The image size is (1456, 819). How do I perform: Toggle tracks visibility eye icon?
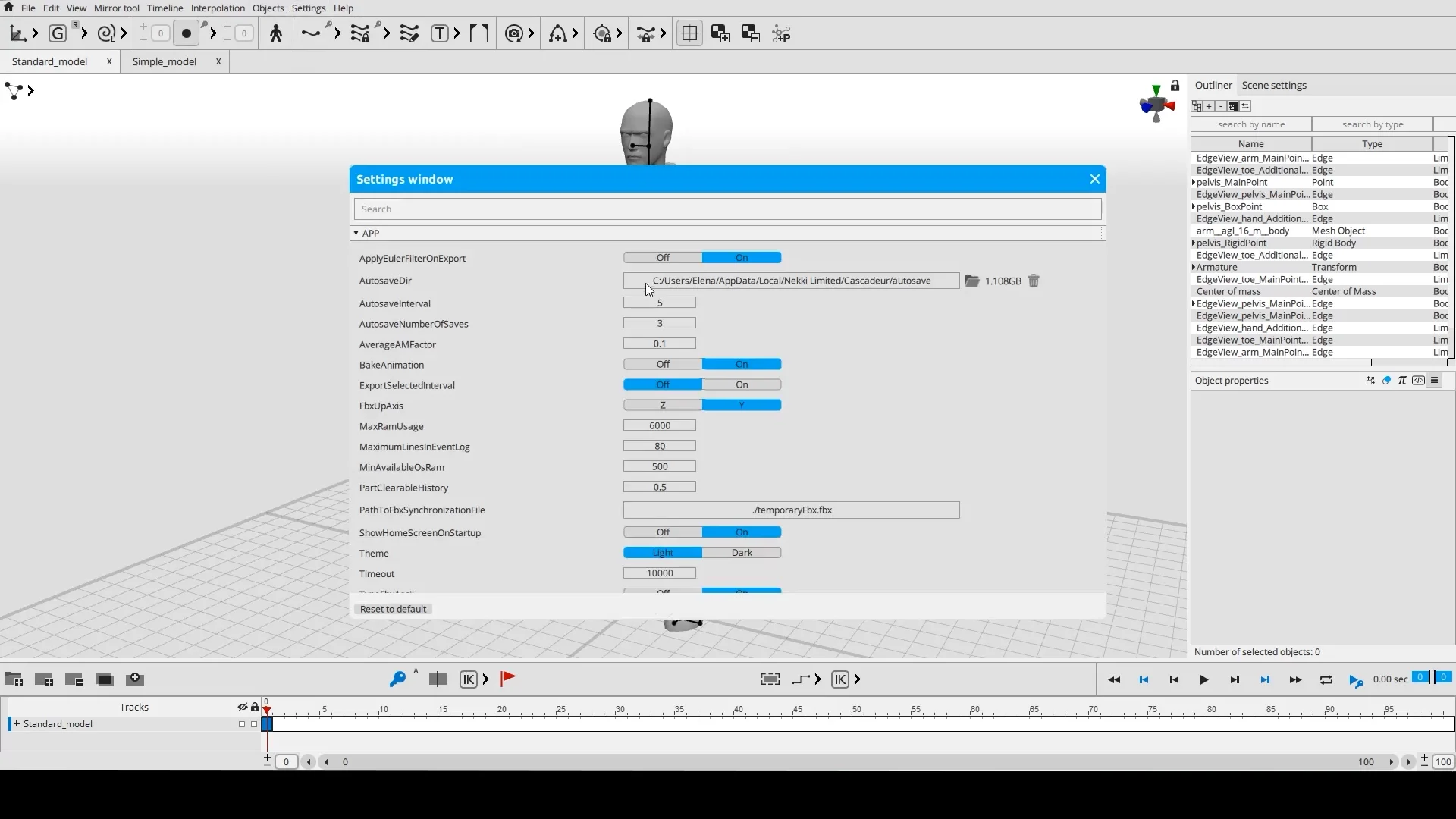point(242,707)
